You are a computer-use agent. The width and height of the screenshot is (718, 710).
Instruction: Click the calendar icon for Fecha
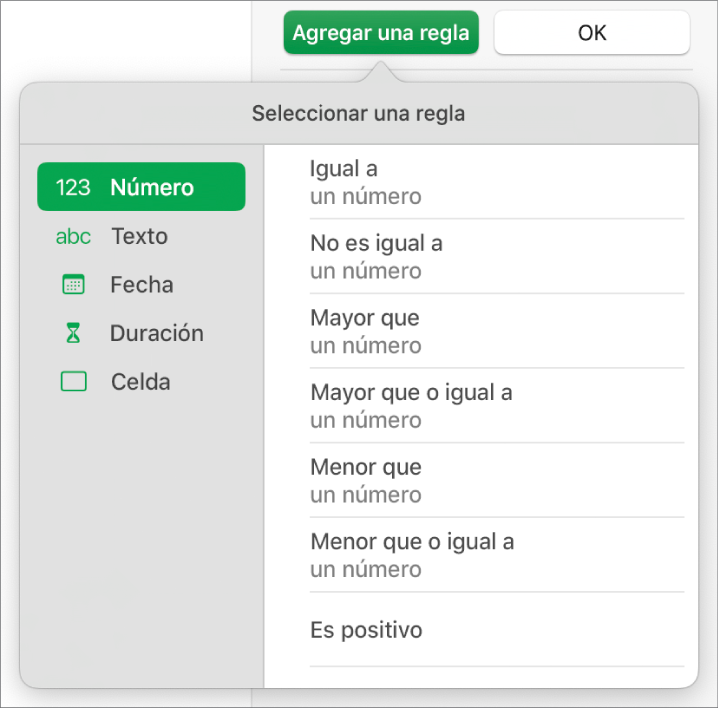(73, 285)
